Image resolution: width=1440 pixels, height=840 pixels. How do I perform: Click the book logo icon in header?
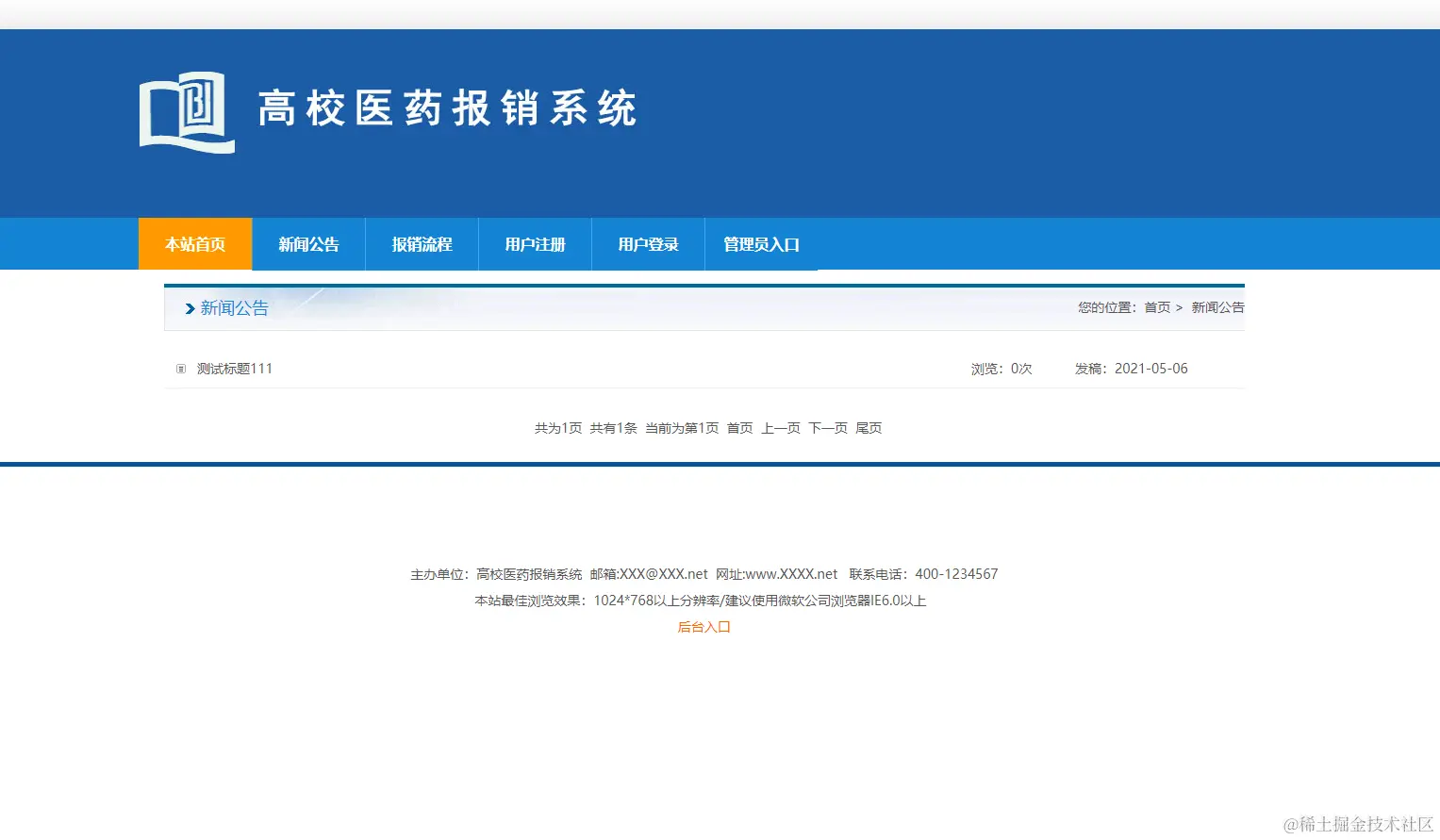(x=187, y=112)
